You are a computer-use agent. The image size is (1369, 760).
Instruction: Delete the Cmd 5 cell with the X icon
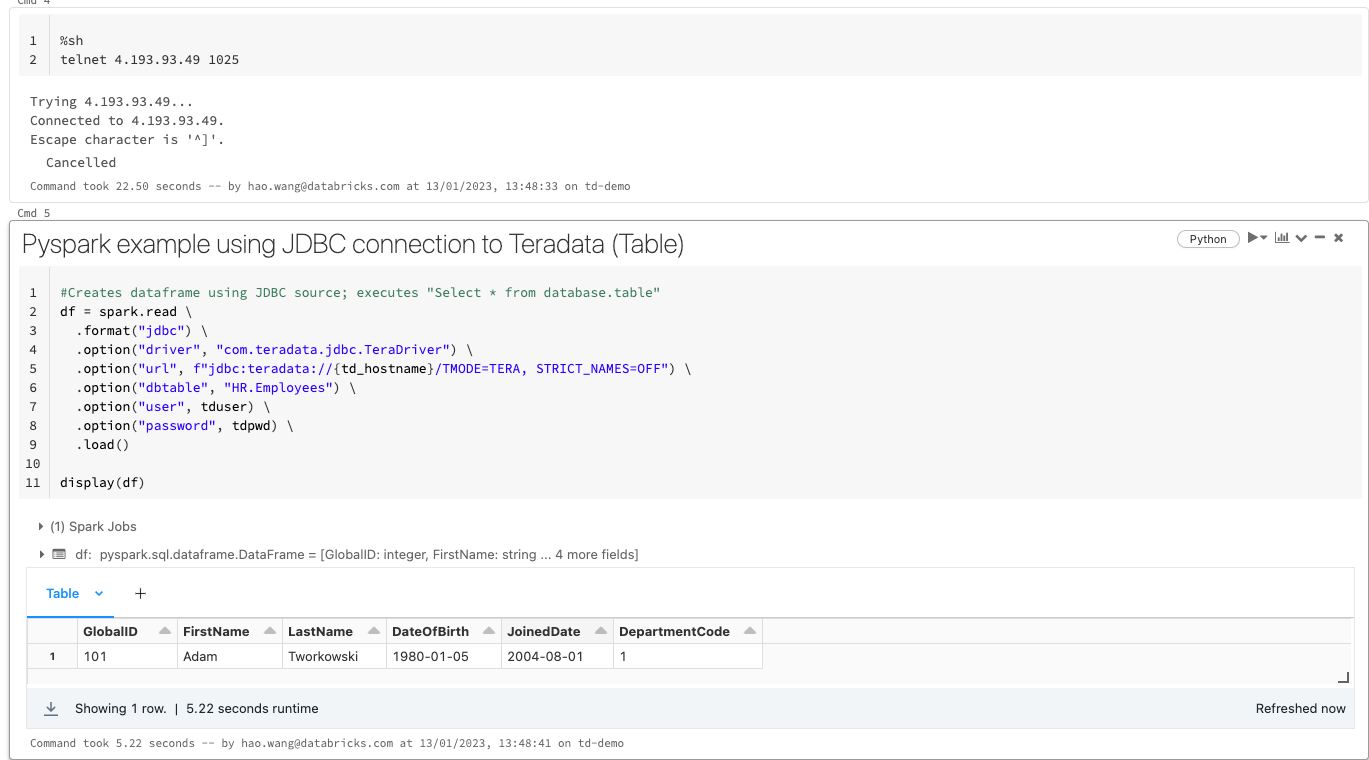pos(1339,238)
